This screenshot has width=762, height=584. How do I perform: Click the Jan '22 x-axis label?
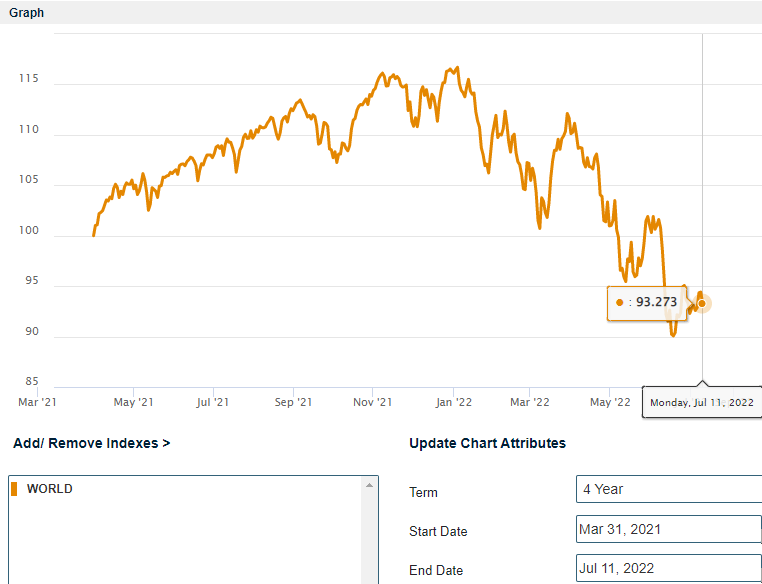coord(451,402)
